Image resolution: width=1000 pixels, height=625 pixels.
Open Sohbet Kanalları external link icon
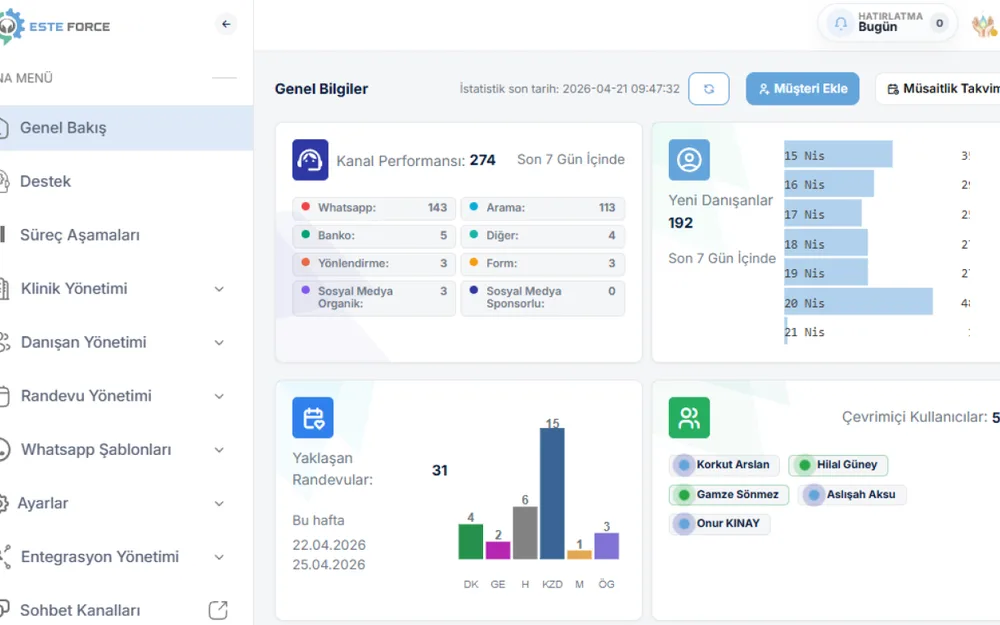[x=218, y=610]
